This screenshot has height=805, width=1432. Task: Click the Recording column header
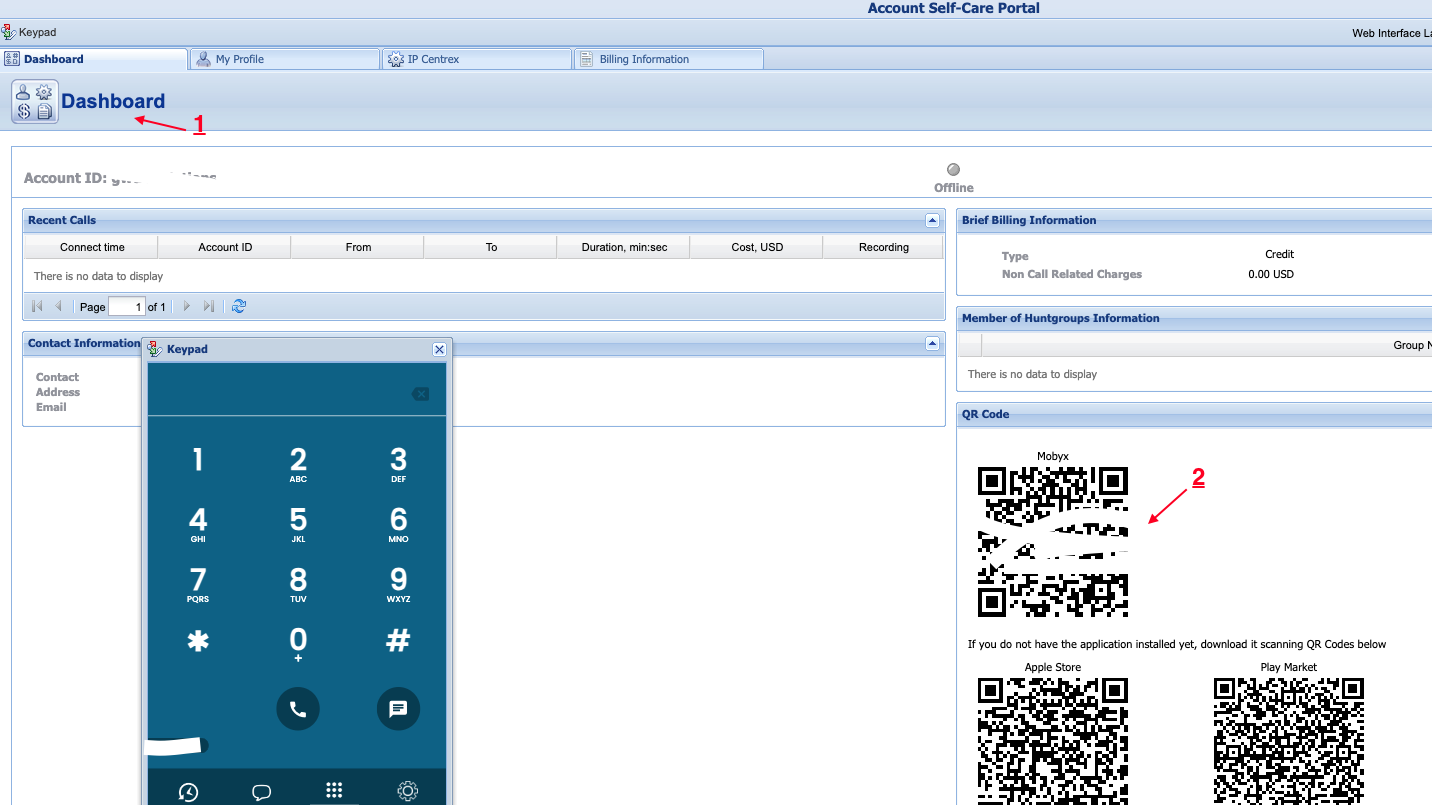coord(883,247)
